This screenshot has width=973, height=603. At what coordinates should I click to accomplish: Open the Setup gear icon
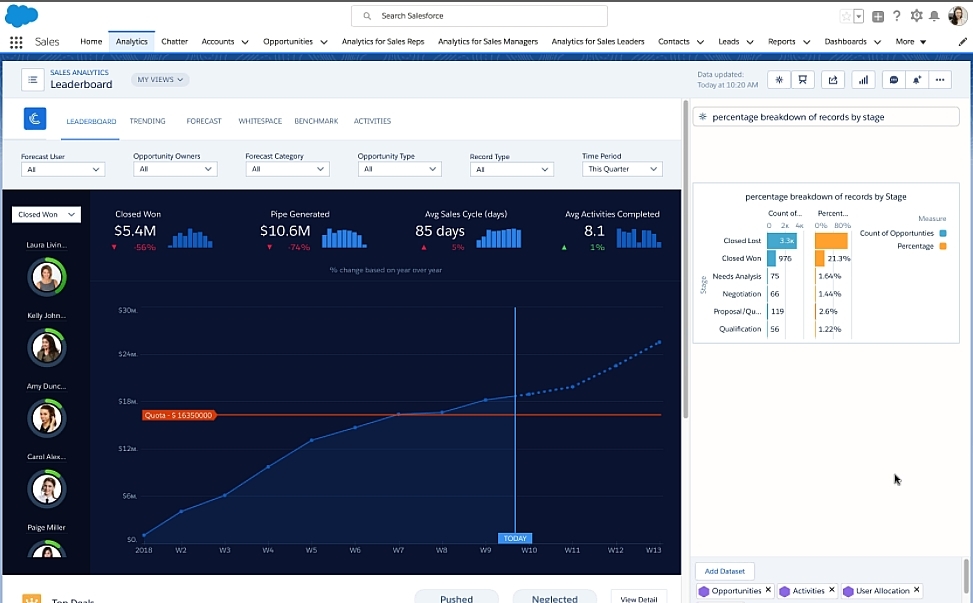[916, 16]
